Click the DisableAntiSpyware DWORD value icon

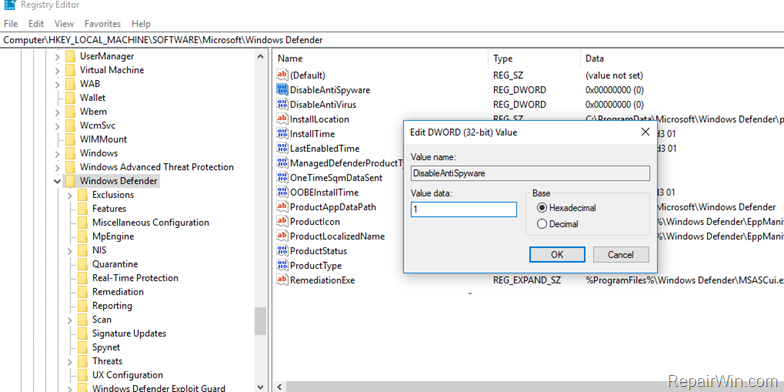282,90
